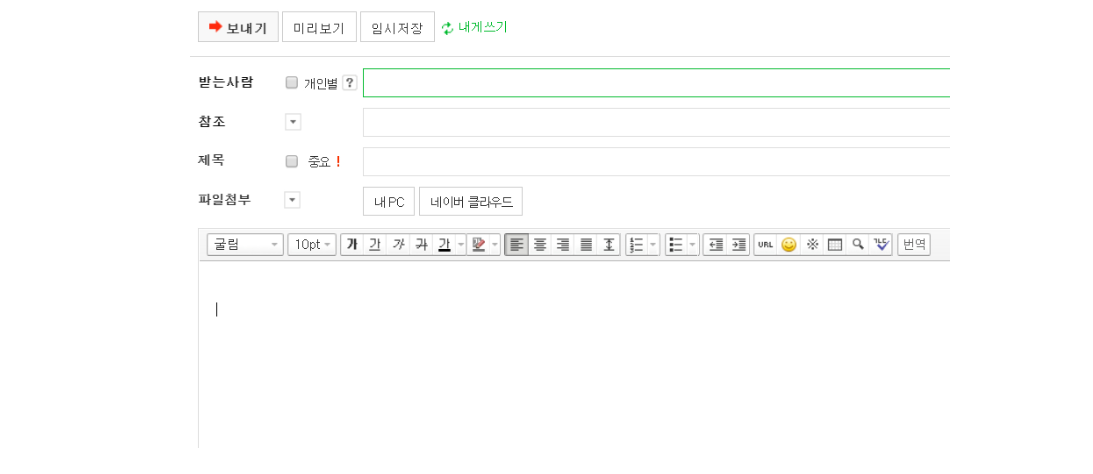Image resolution: width=1093 pixels, height=474 pixels.
Task: Check the 중요 important checkbox
Action: (291, 161)
